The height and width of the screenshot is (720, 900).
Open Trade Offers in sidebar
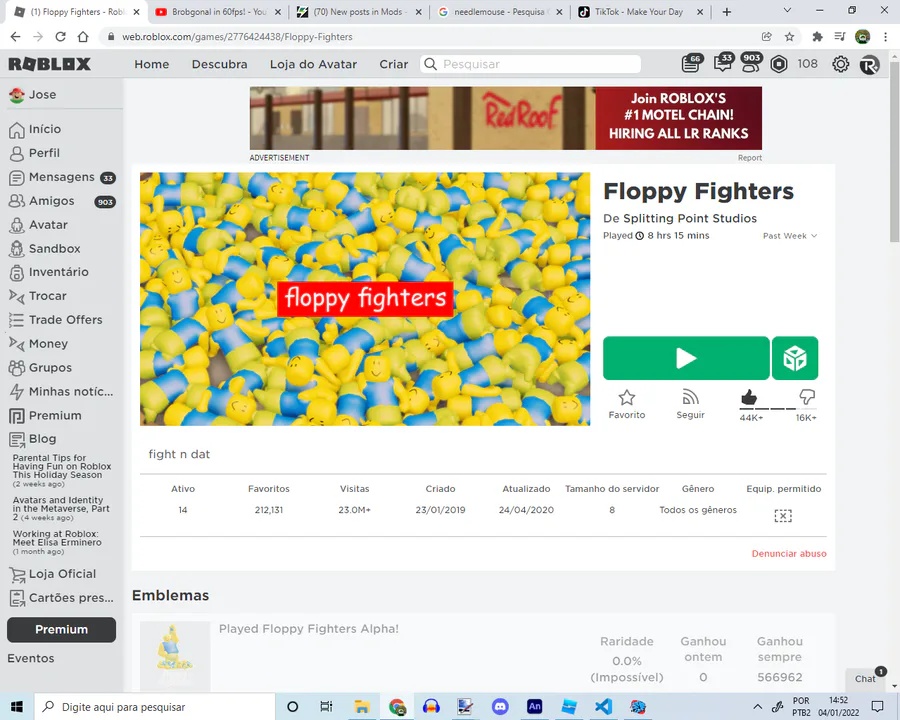point(56,320)
